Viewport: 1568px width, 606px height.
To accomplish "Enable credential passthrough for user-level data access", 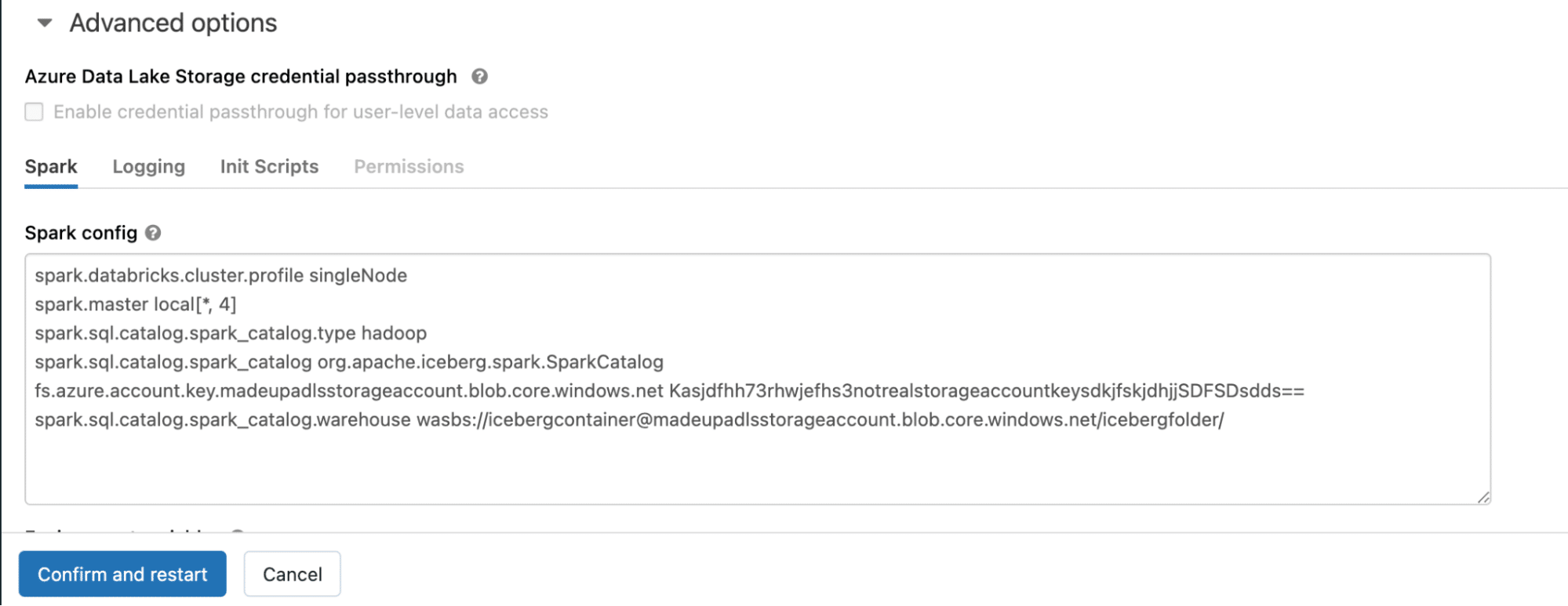I will [x=34, y=112].
